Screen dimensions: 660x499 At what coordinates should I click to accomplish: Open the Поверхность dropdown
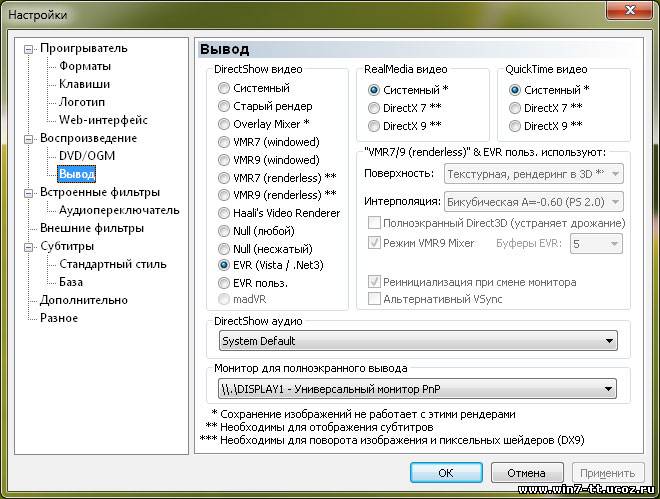point(534,174)
